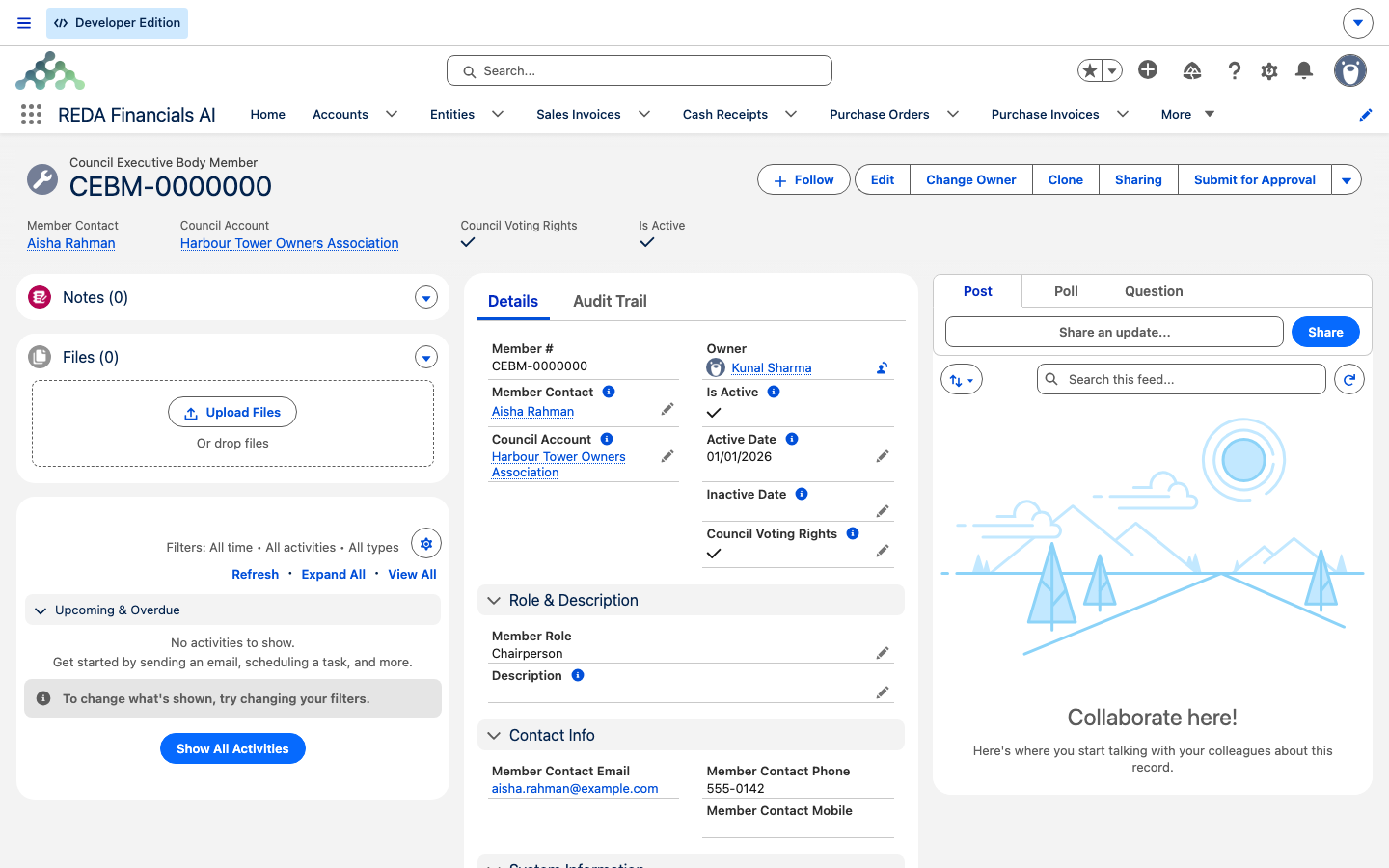
Task: Select the Question tab in the feed
Action: (1154, 291)
